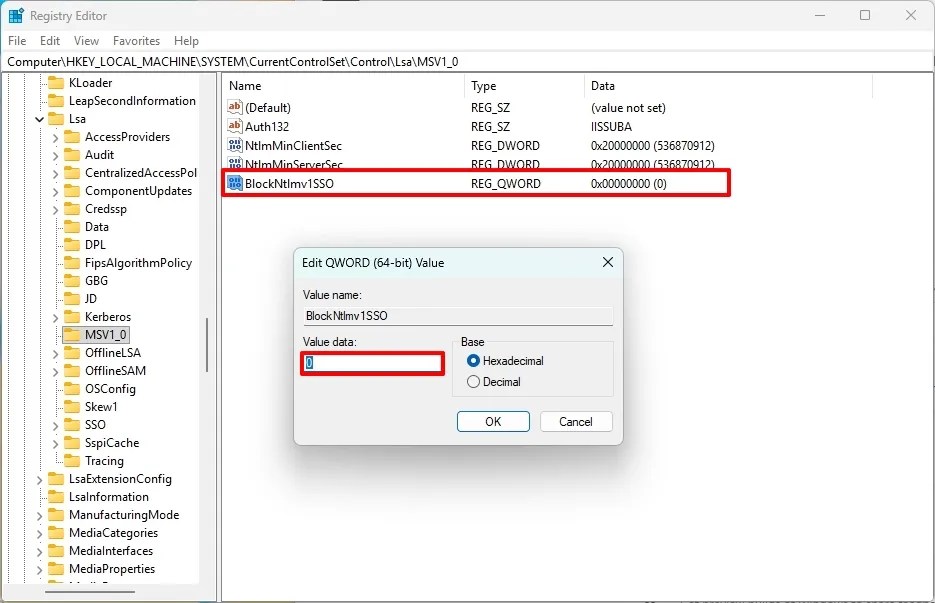Click the Name column header
The width and height of the screenshot is (935, 603).
[x=343, y=86]
